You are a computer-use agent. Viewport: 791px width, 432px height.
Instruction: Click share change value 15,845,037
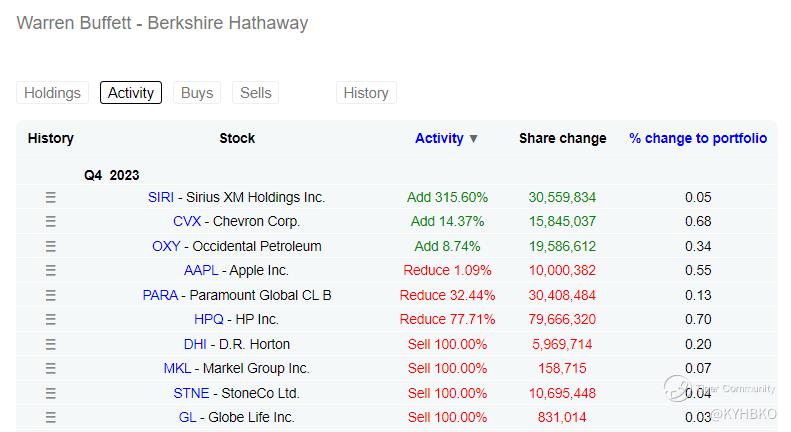click(562, 222)
